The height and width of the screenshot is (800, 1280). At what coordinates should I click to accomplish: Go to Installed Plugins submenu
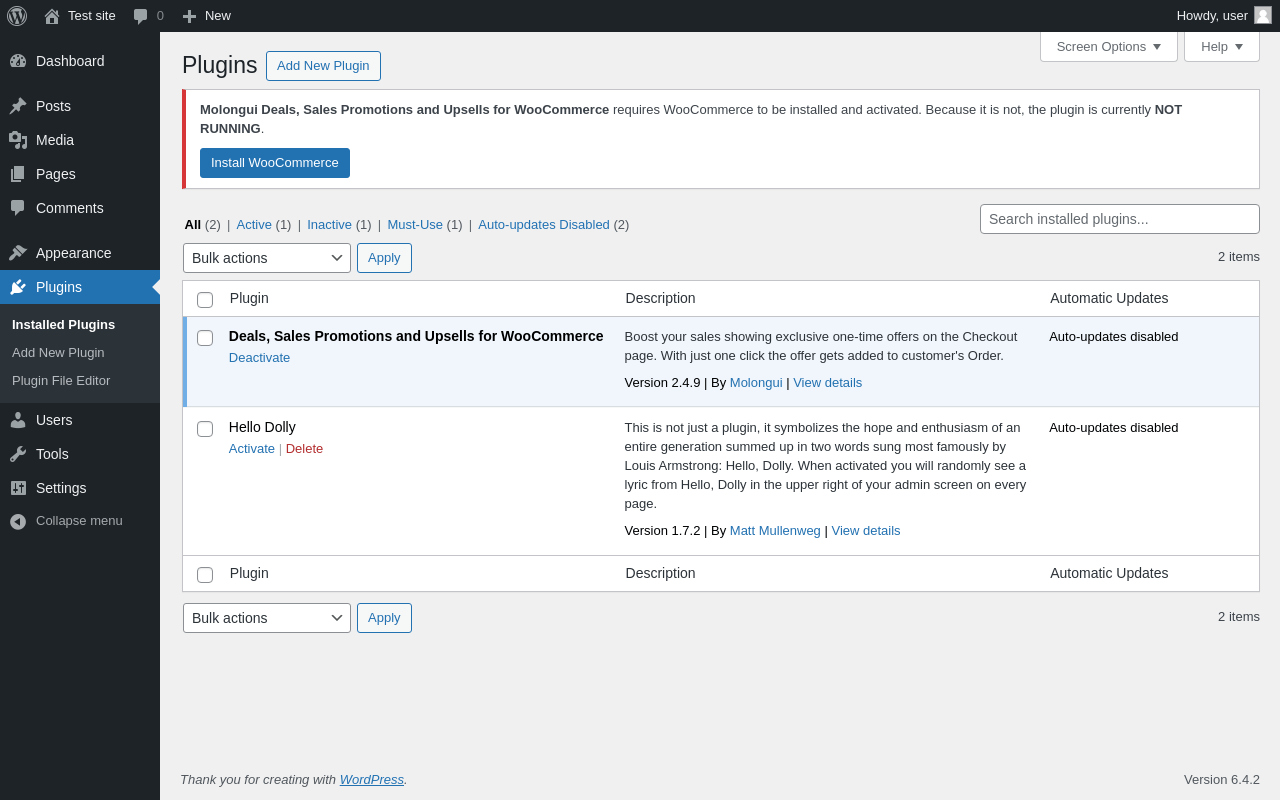(64, 325)
